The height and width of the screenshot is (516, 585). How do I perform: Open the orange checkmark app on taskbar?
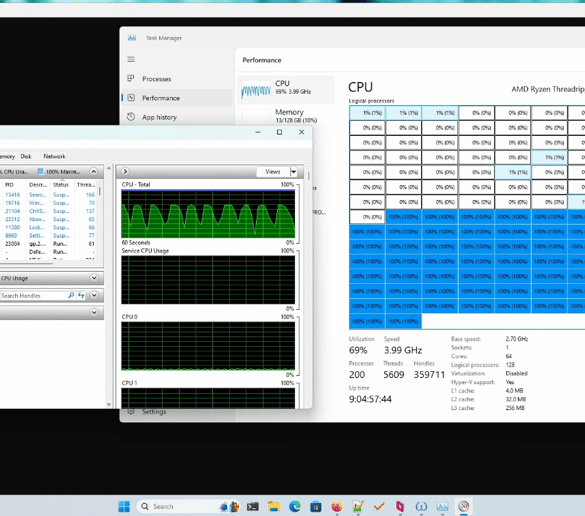pyautogui.click(x=379, y=506)
